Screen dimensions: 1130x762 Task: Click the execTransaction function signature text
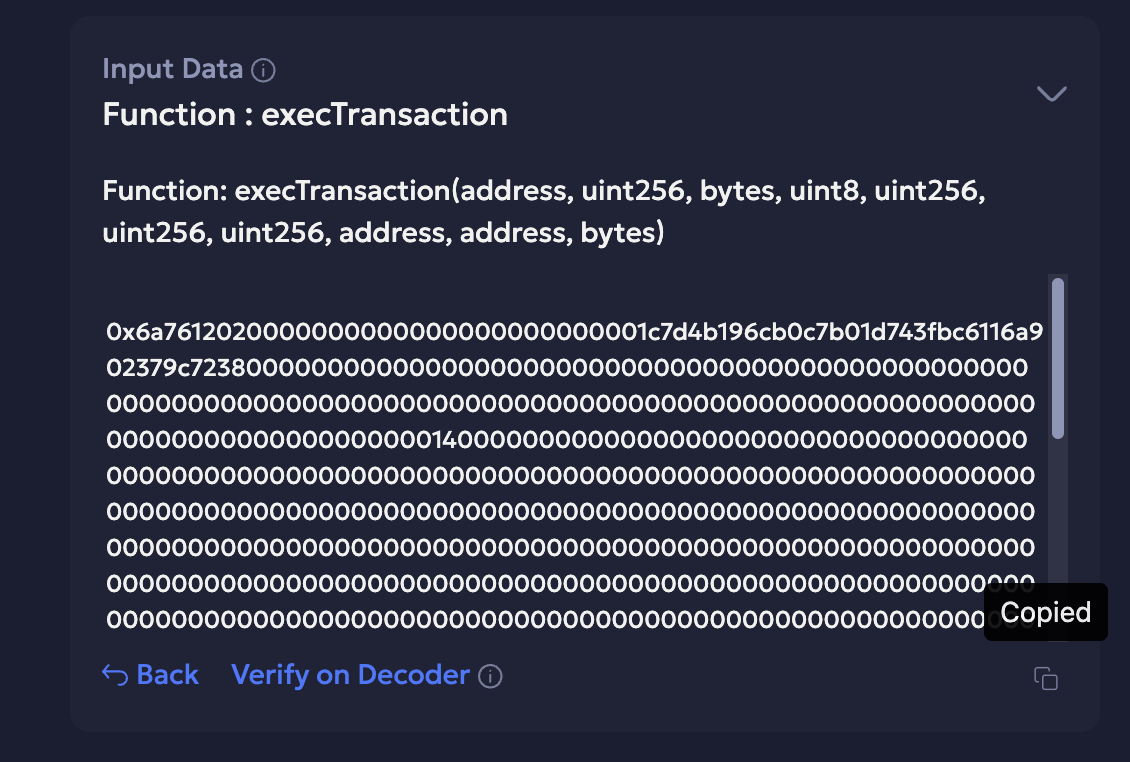pyautogui.click(x=544, y=190)
